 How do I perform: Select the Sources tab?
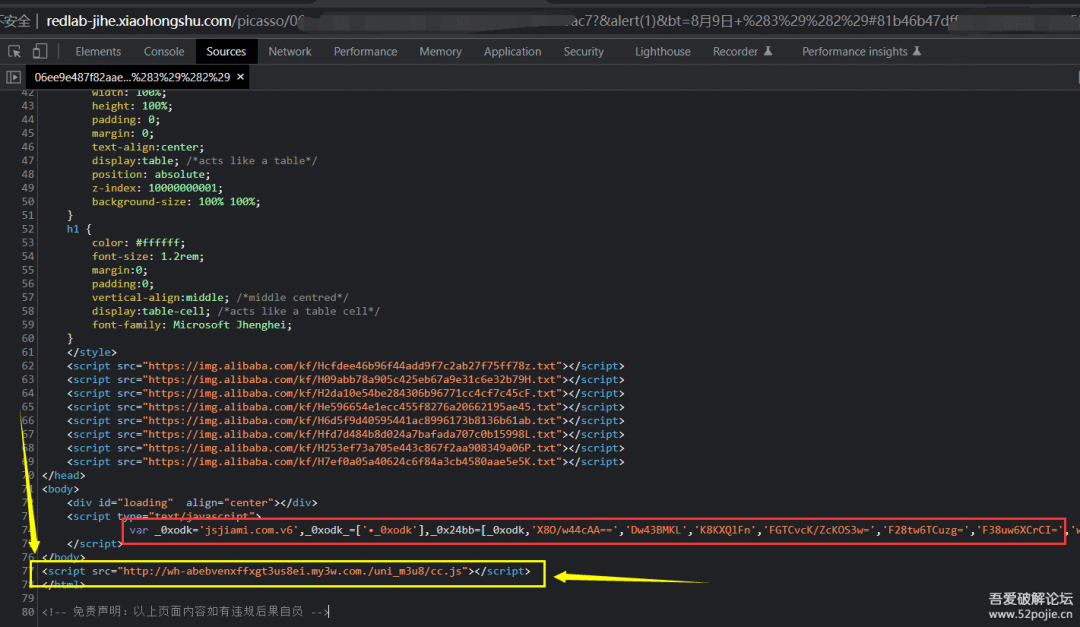[x=226, y=52]
